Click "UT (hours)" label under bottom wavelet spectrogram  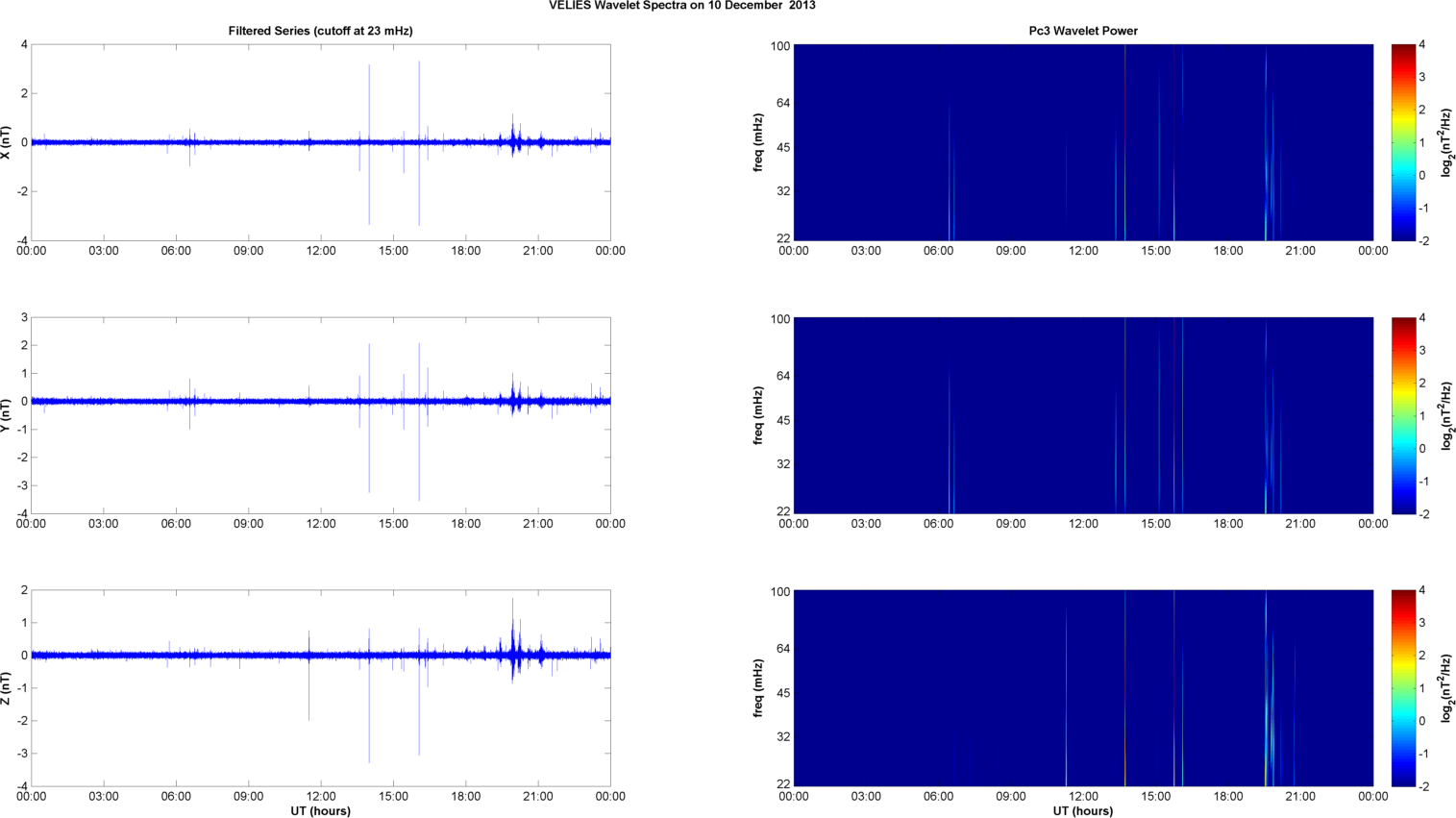click(1083, 811)
